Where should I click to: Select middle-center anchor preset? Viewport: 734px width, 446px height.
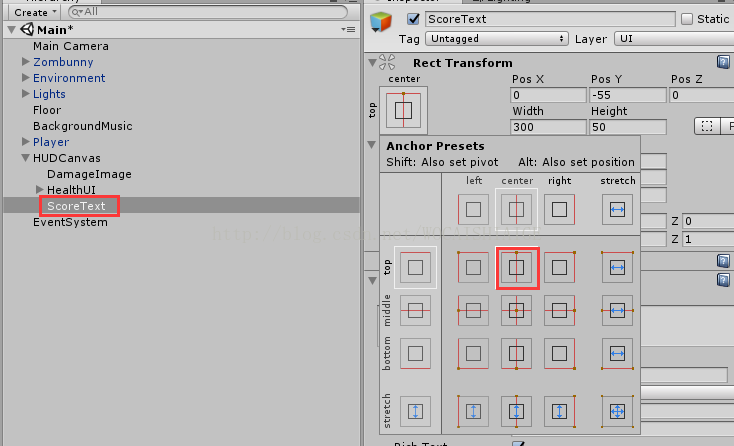point(516,310)
